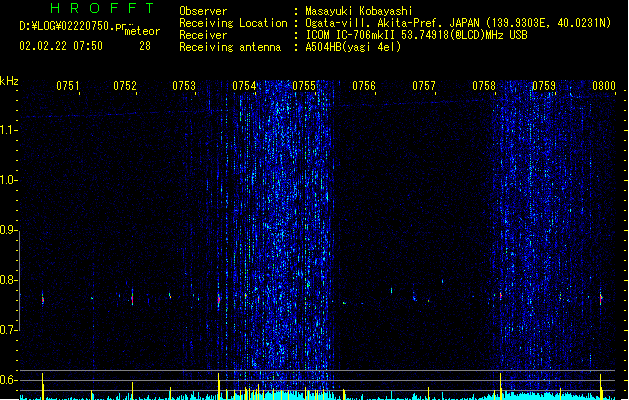Click the 0.8 kHz frequency label
Image resolution: width=629 pixels, height=400 pixels.
coord(8,280)
